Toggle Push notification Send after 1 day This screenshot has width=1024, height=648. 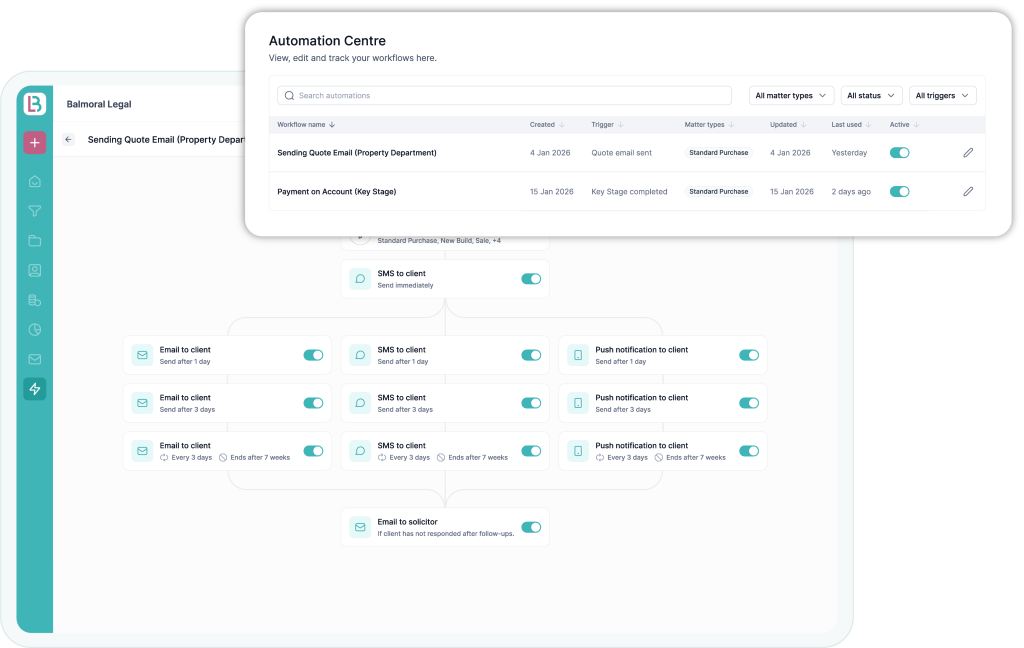(x=748, y=355)
